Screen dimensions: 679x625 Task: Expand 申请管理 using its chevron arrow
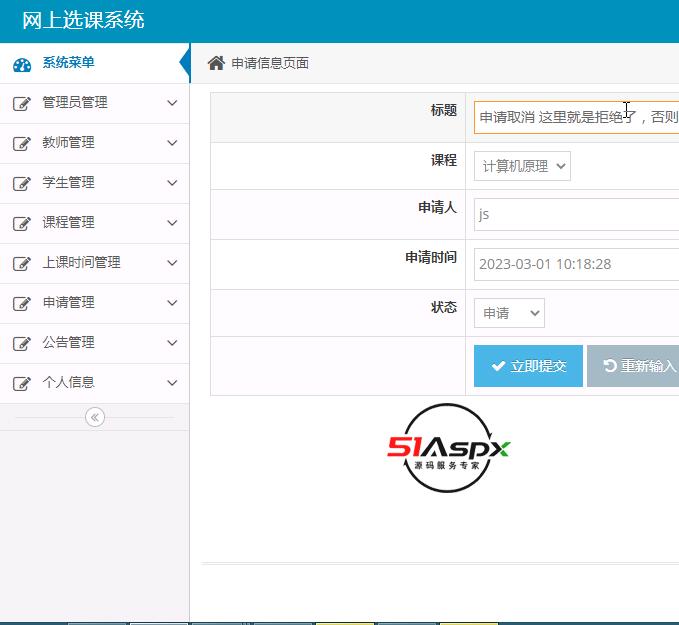tap(172, 303)
